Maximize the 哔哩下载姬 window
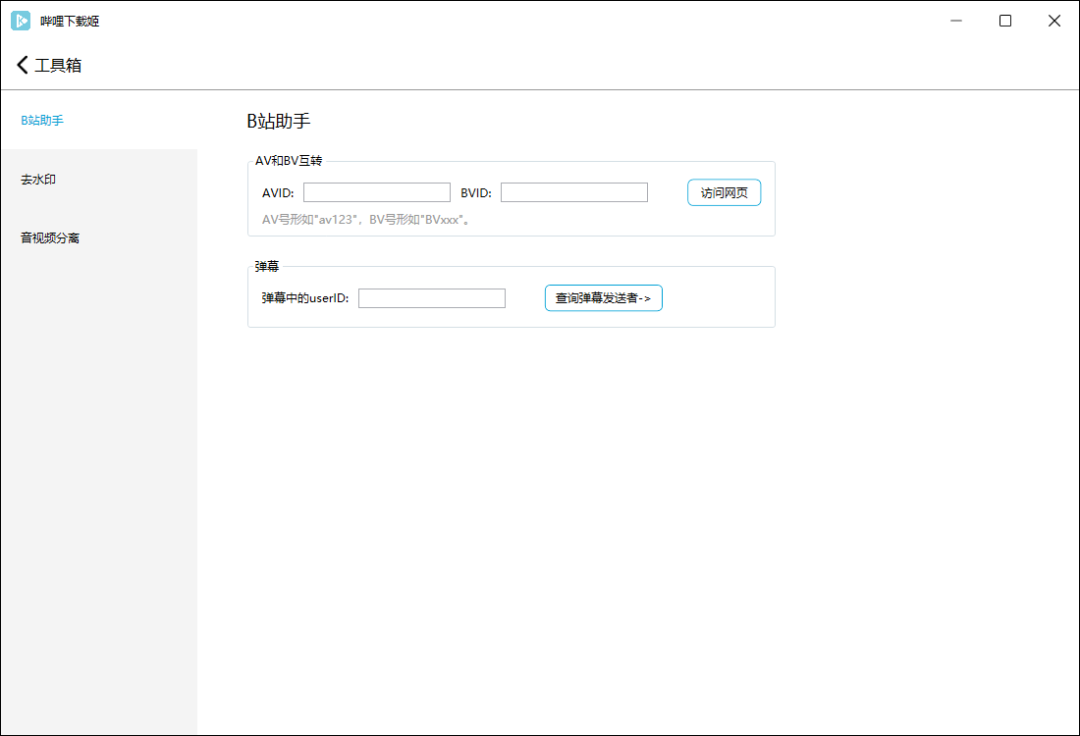The height and width of the screenshot is (736, 1080). point(1005,21)
